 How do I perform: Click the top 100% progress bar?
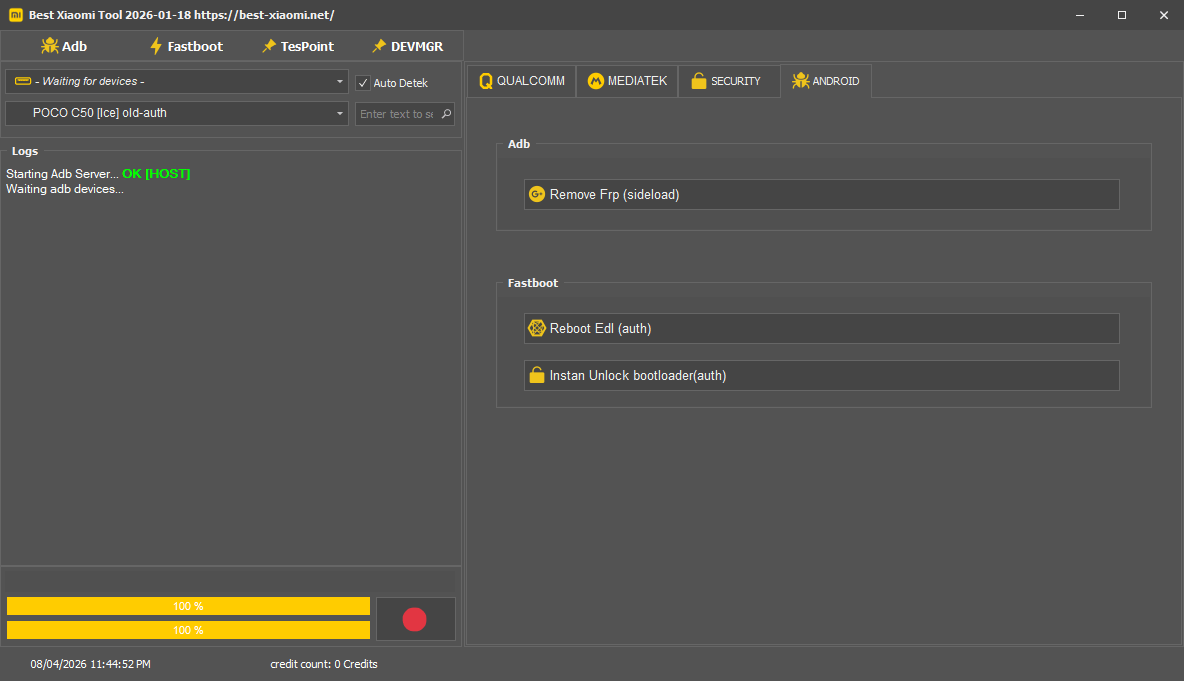point(188,606)
